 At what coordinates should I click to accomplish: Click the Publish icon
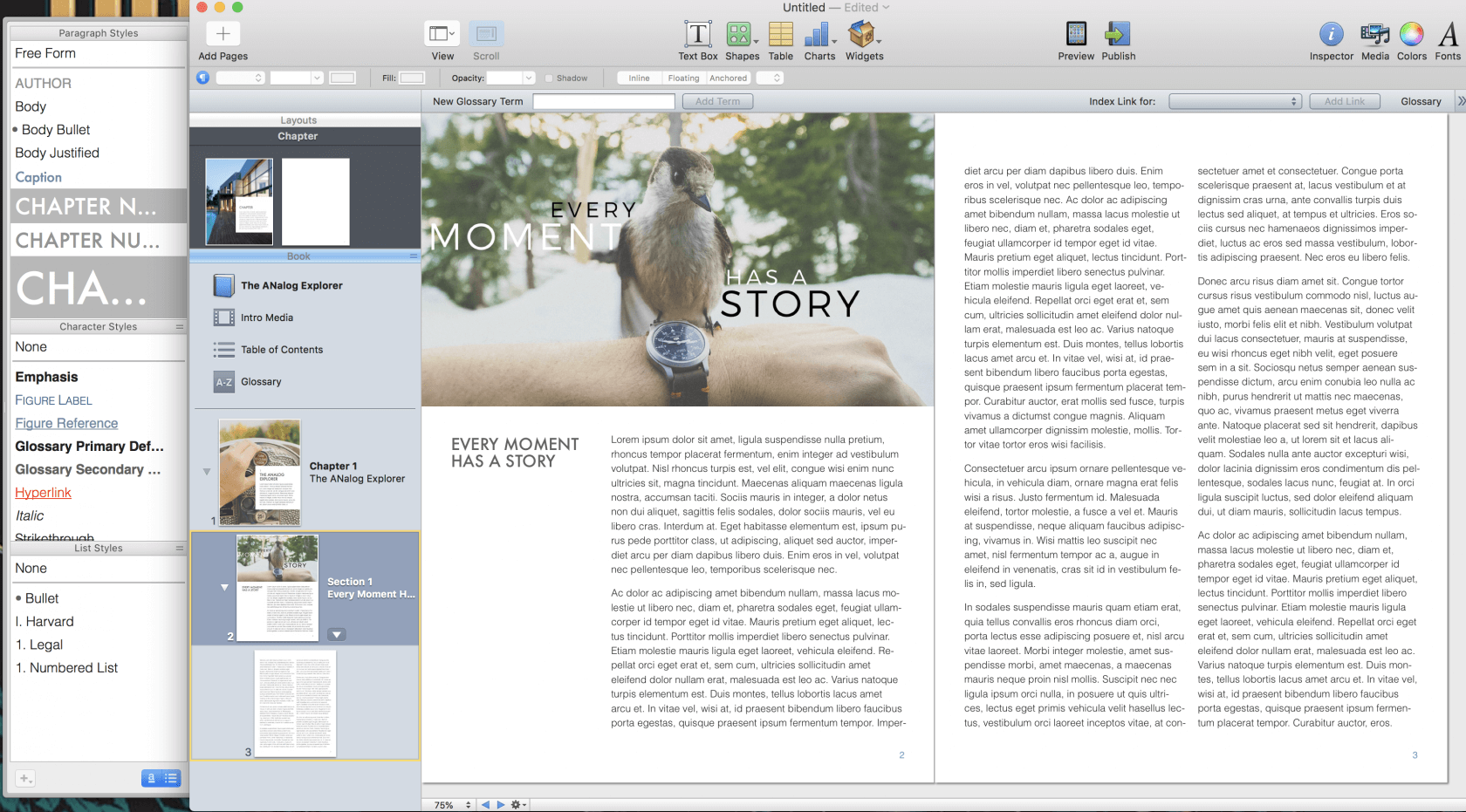[1118, 34]
